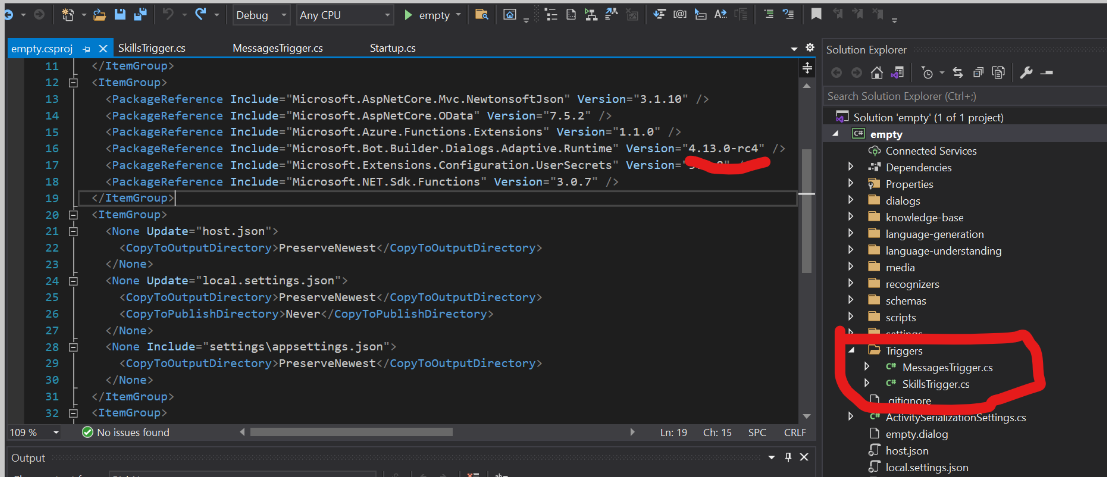This screenshot has height=477, width=1107.
Task: Click the split editor handle above the scrollbar
Action: click(807, 67)
